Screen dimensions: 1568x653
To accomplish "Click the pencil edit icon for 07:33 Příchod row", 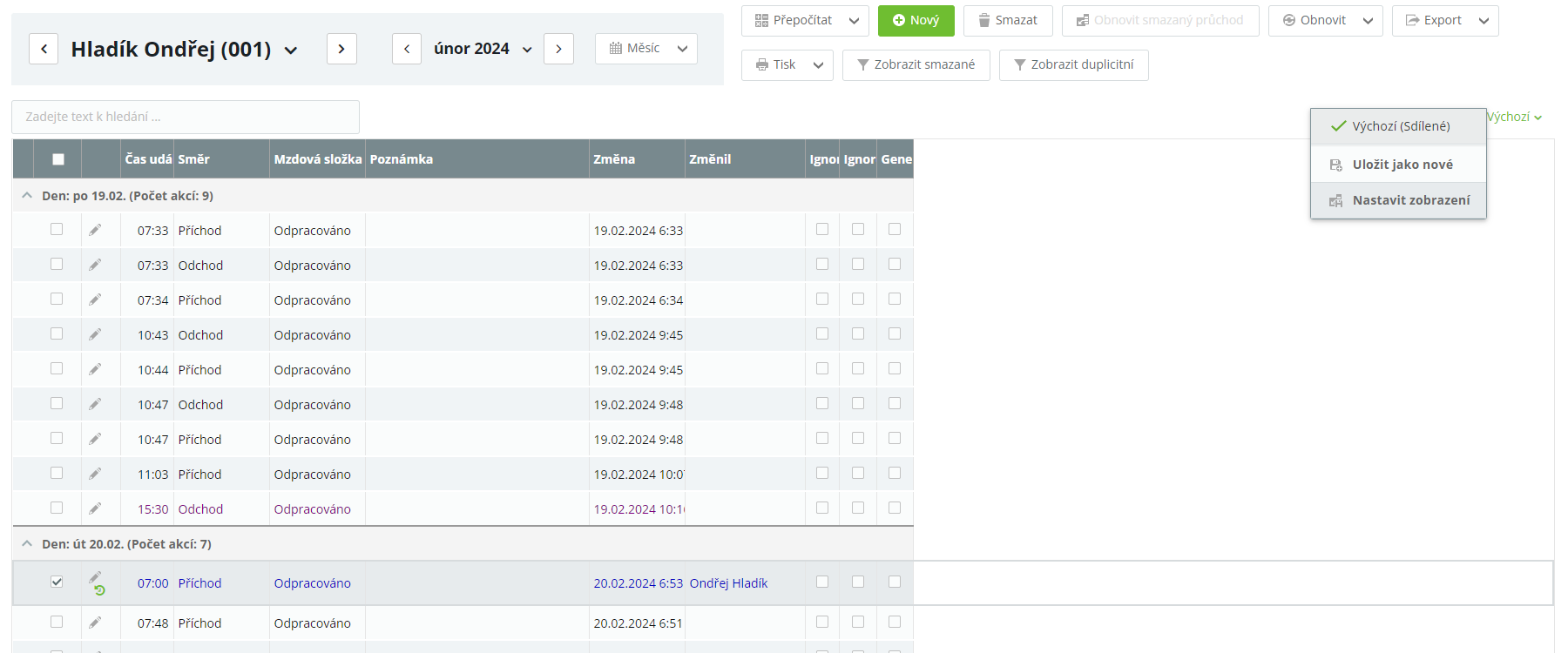I will [95, 230].
